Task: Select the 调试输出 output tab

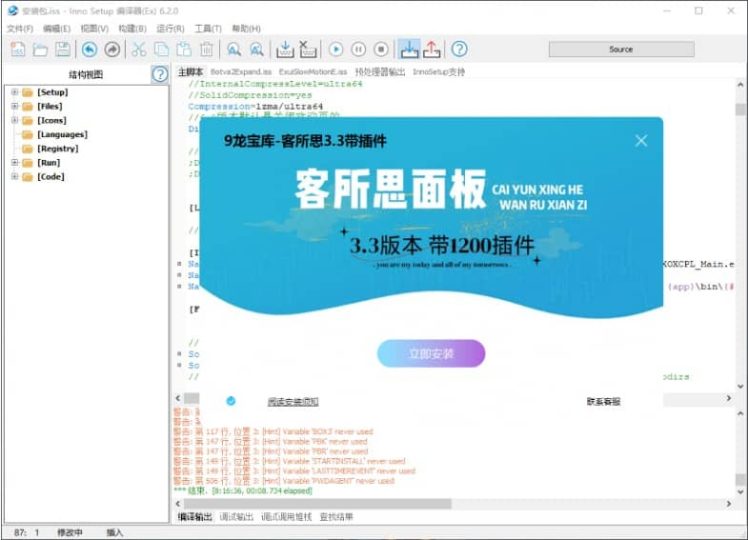Action: pos(237,517)
